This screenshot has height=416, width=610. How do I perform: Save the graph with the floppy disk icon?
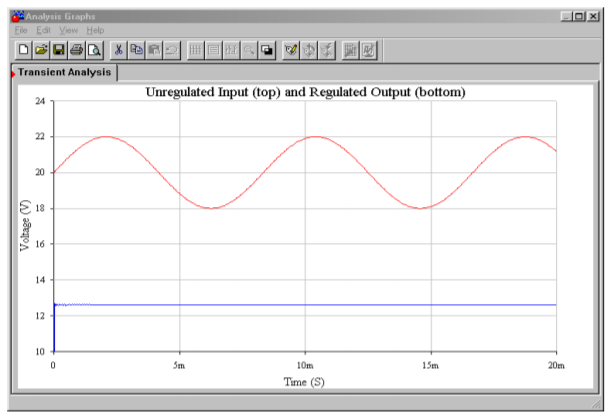[x=59, y=49]
